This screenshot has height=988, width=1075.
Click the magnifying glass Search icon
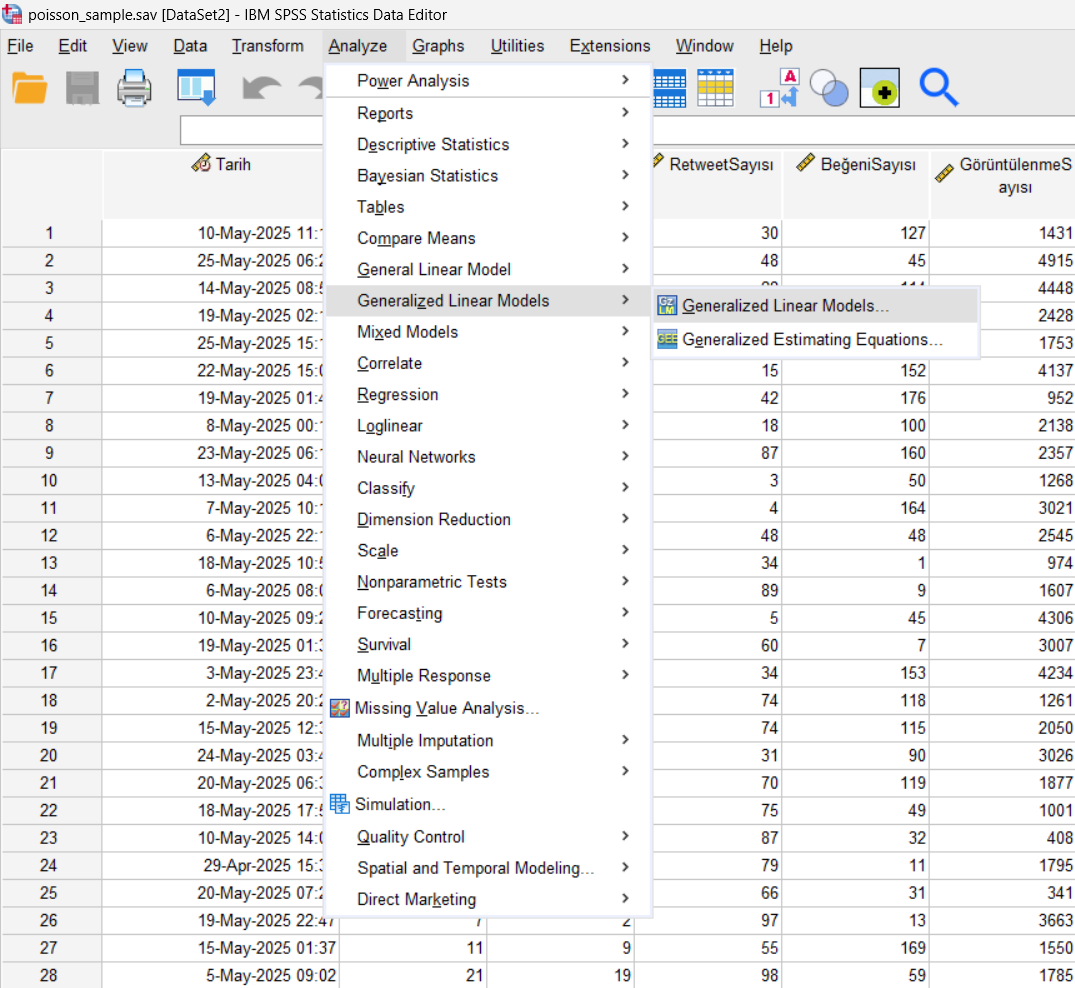point(938,88)
